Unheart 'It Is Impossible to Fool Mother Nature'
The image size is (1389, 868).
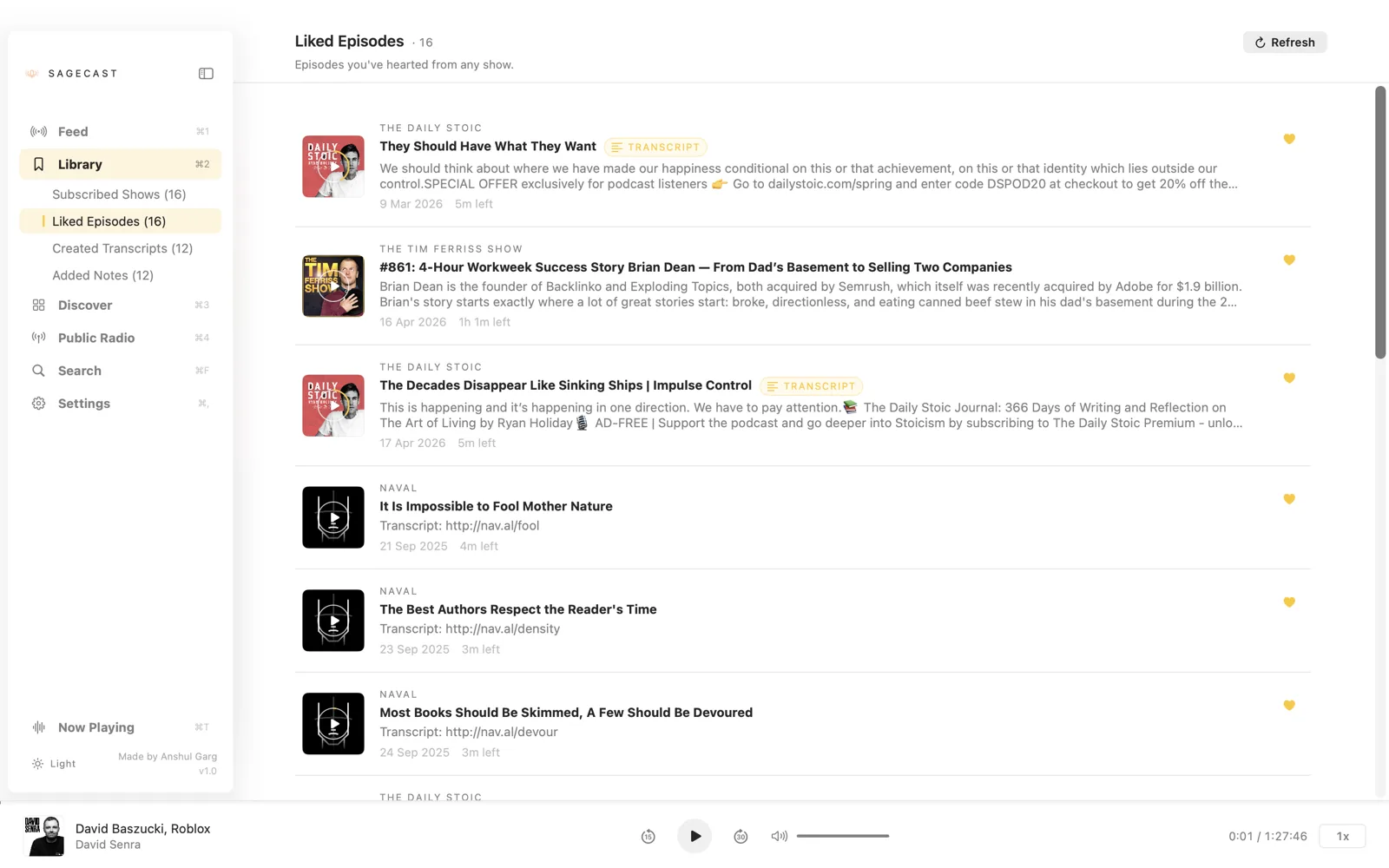(x=1288, y=499)
